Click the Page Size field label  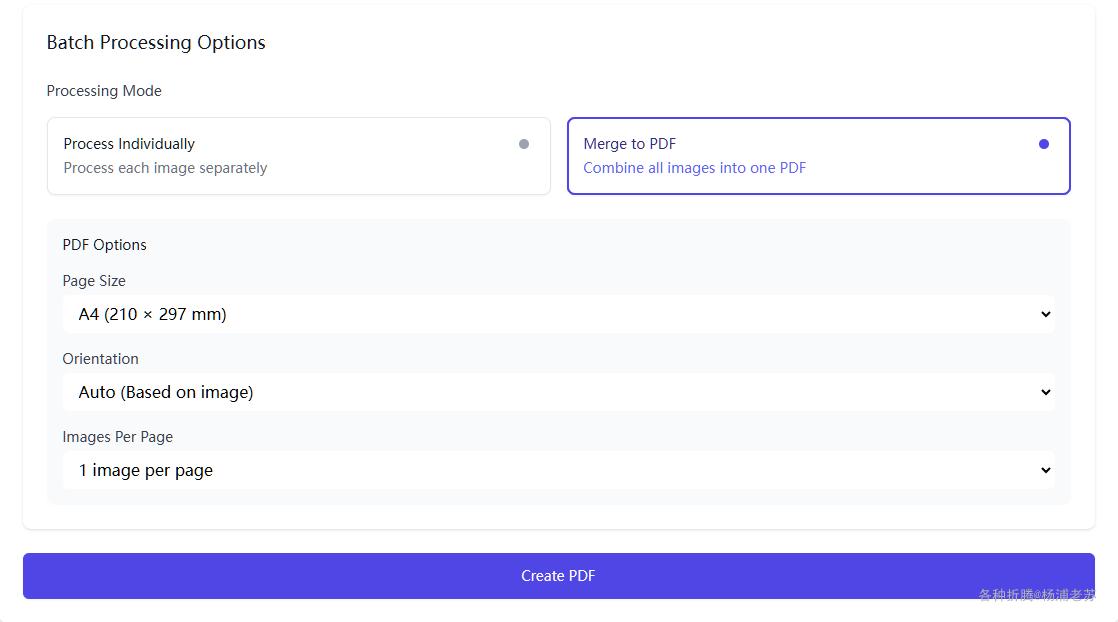pyautogui.click(x=94, y=281)
